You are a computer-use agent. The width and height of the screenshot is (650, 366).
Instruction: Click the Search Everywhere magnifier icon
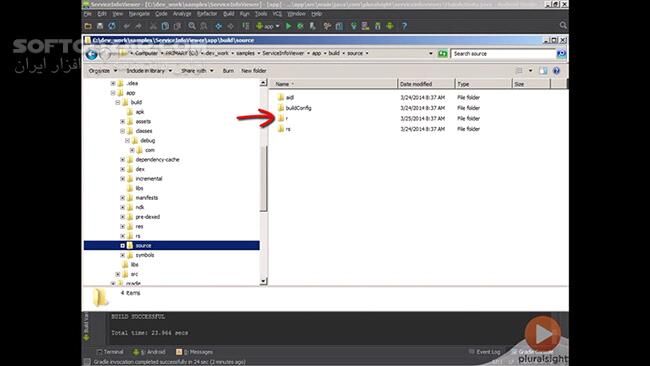[x=563, y=25]
